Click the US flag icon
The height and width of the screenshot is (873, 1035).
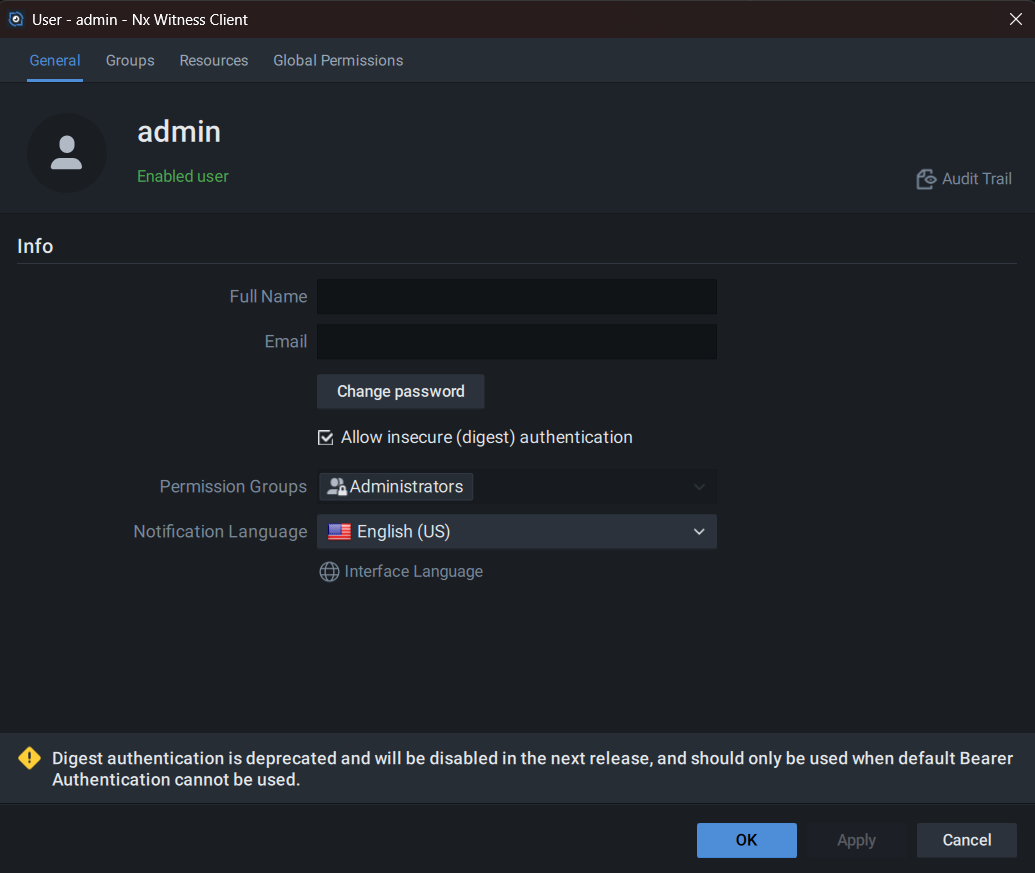(x=339, y=532)
